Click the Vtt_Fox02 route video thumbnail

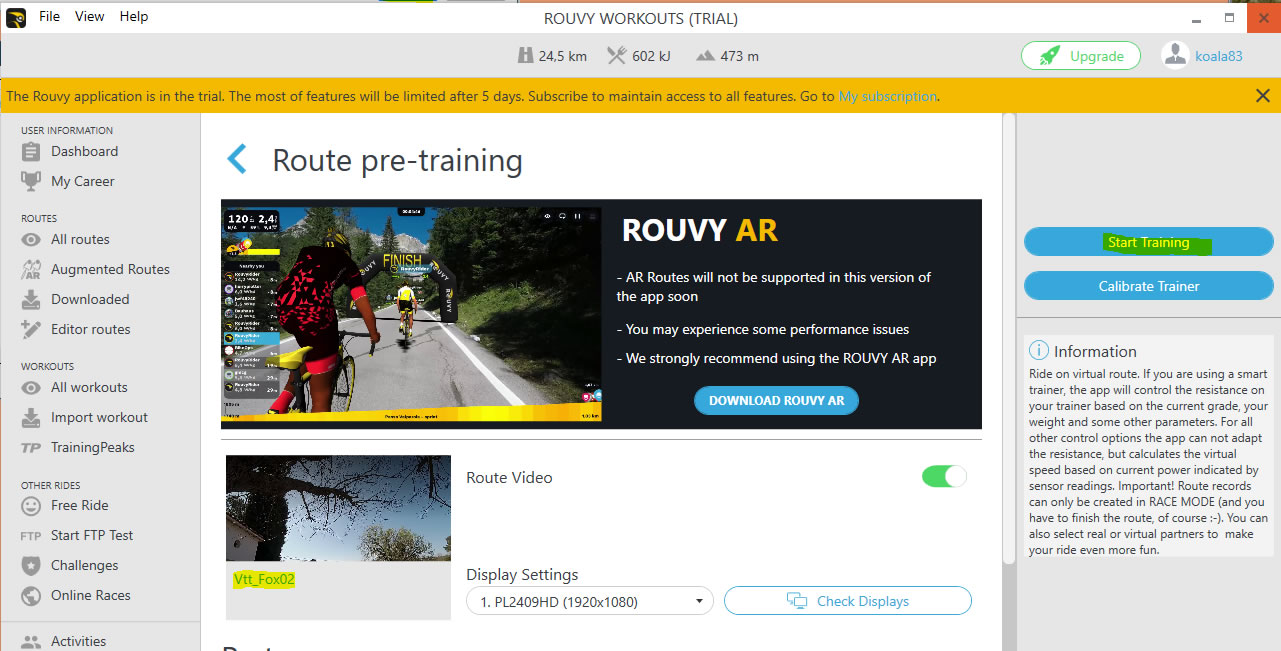point(338,508)
